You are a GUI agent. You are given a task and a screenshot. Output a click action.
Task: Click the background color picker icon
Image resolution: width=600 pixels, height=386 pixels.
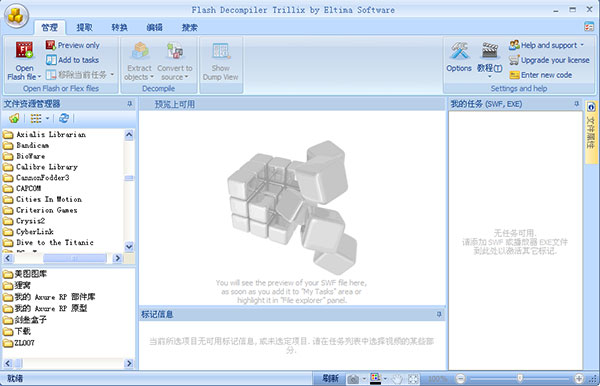pos(375,379)
